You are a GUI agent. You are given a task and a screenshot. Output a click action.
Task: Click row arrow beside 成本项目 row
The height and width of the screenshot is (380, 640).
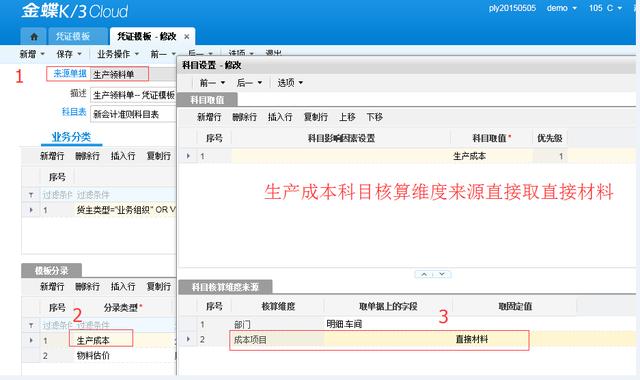click(188, 339)
